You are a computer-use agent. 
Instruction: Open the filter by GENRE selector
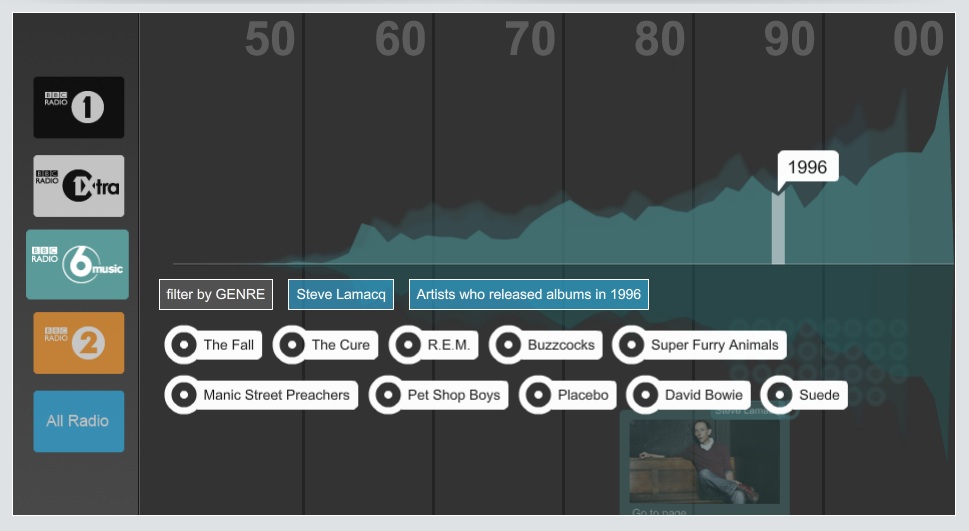point(216,295)
